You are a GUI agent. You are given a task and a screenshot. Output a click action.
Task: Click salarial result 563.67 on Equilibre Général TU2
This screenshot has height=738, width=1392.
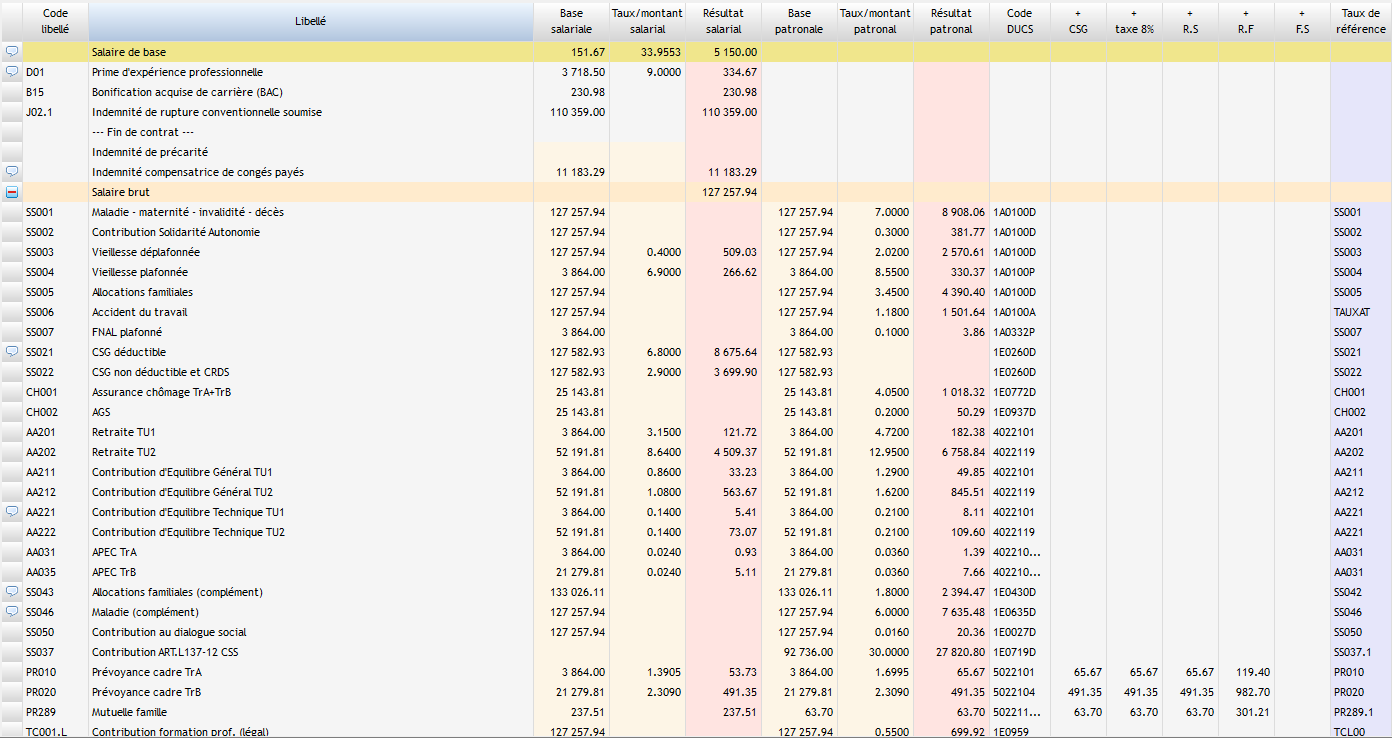(741, 492)
